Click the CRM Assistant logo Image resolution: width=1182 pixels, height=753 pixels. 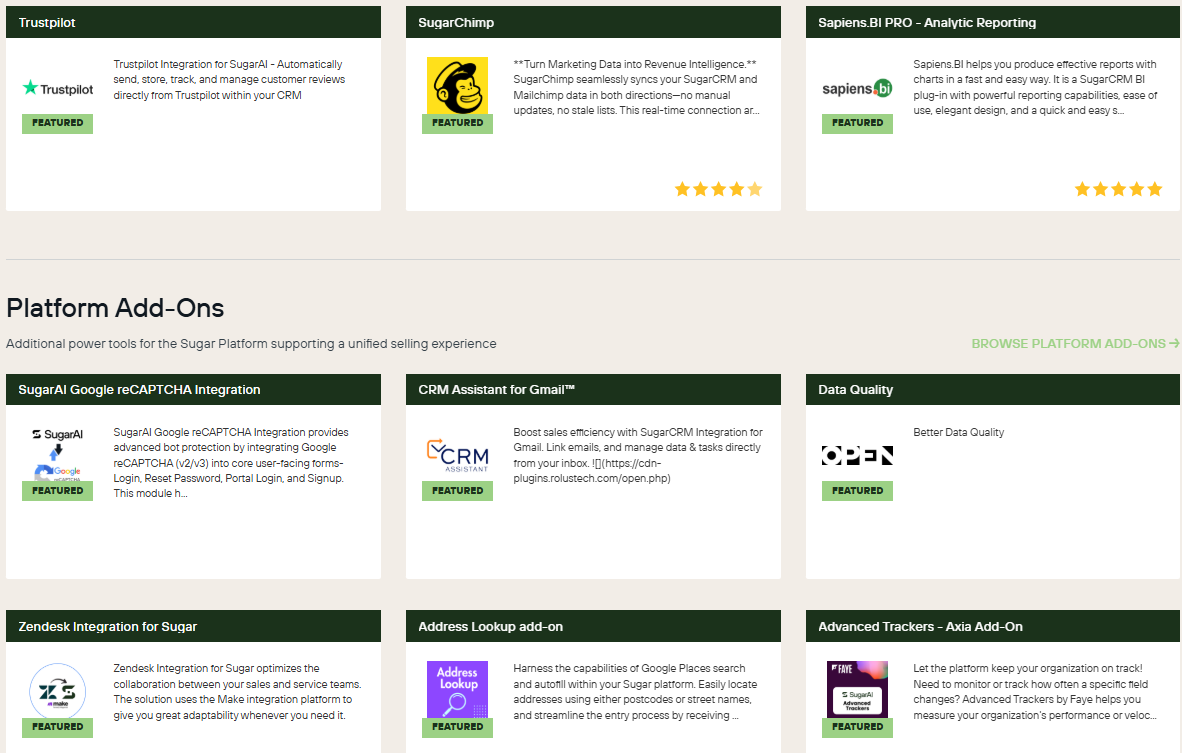(457, 455)
